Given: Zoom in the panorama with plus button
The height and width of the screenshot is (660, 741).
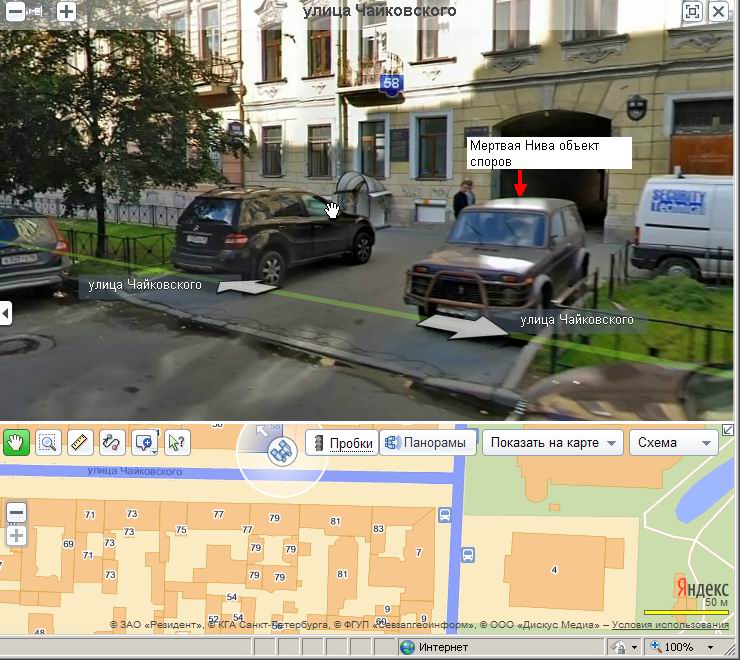Looking at the screenshot, I should pyautogui.click(x=66, y=12).
